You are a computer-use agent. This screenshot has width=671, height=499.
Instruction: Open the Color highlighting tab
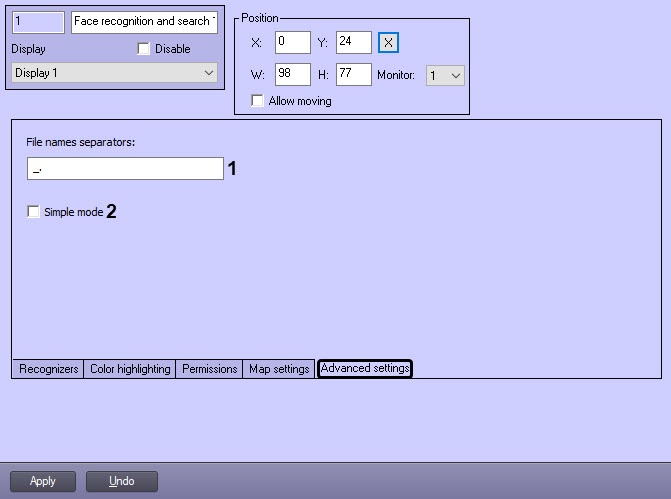pyautogui.click(x=130, y=369)
